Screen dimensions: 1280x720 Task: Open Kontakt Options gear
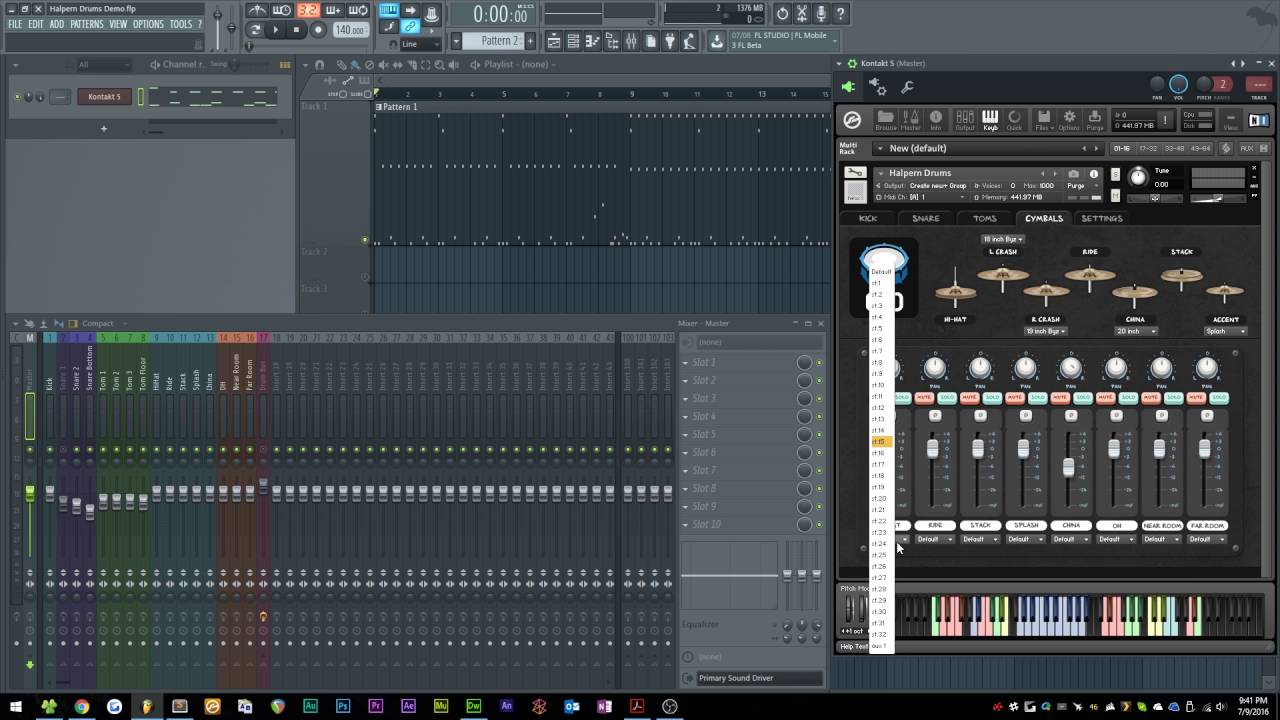1069,120
